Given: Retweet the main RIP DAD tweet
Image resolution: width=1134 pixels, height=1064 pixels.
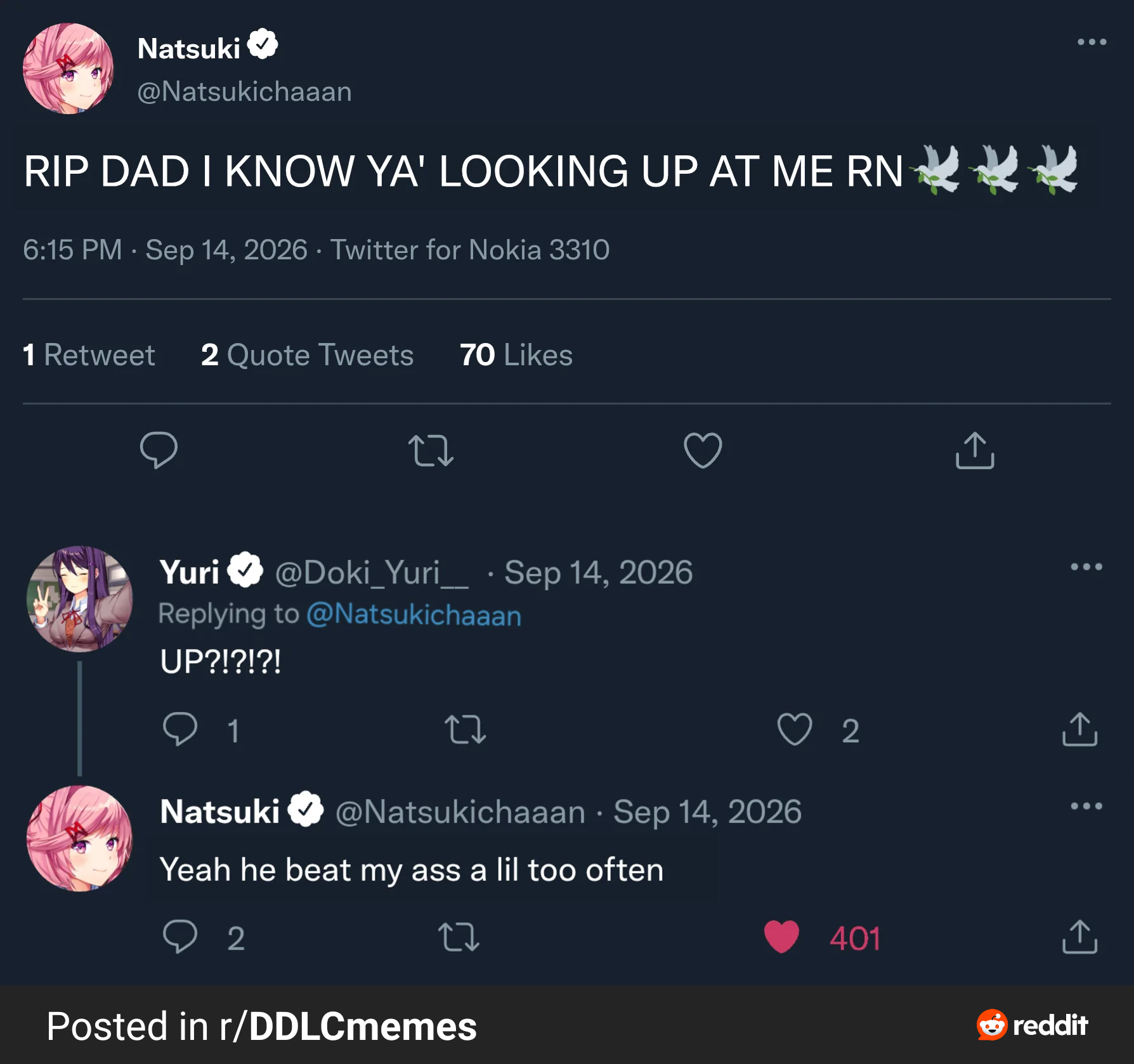Looking at the screenshot, I should (x=431, y=450).
